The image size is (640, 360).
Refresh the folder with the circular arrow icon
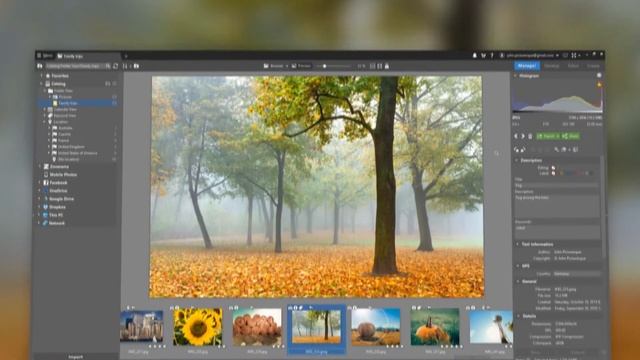[116, 66]
